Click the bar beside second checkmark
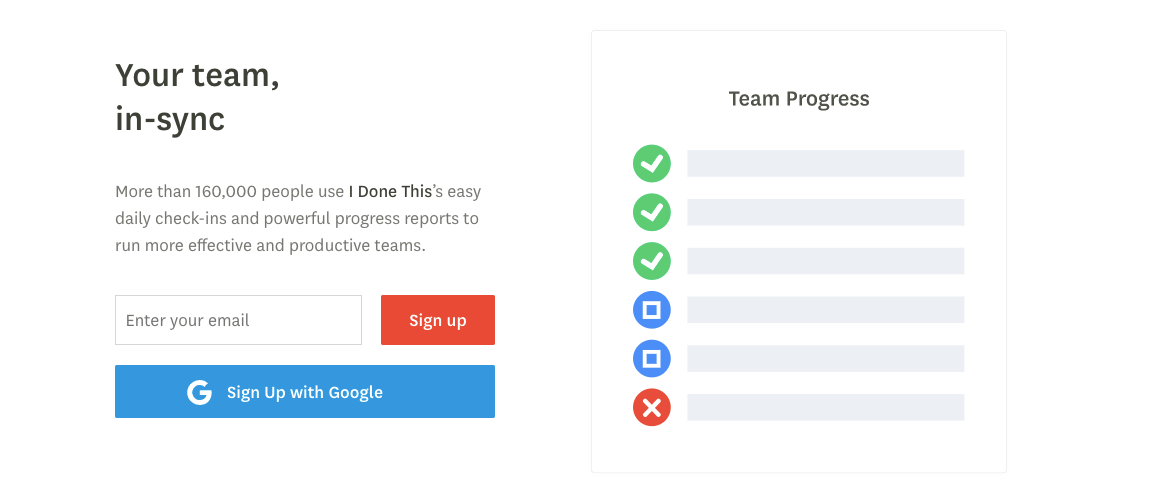This screenshot has width=1154, height=501. point(825,212)
